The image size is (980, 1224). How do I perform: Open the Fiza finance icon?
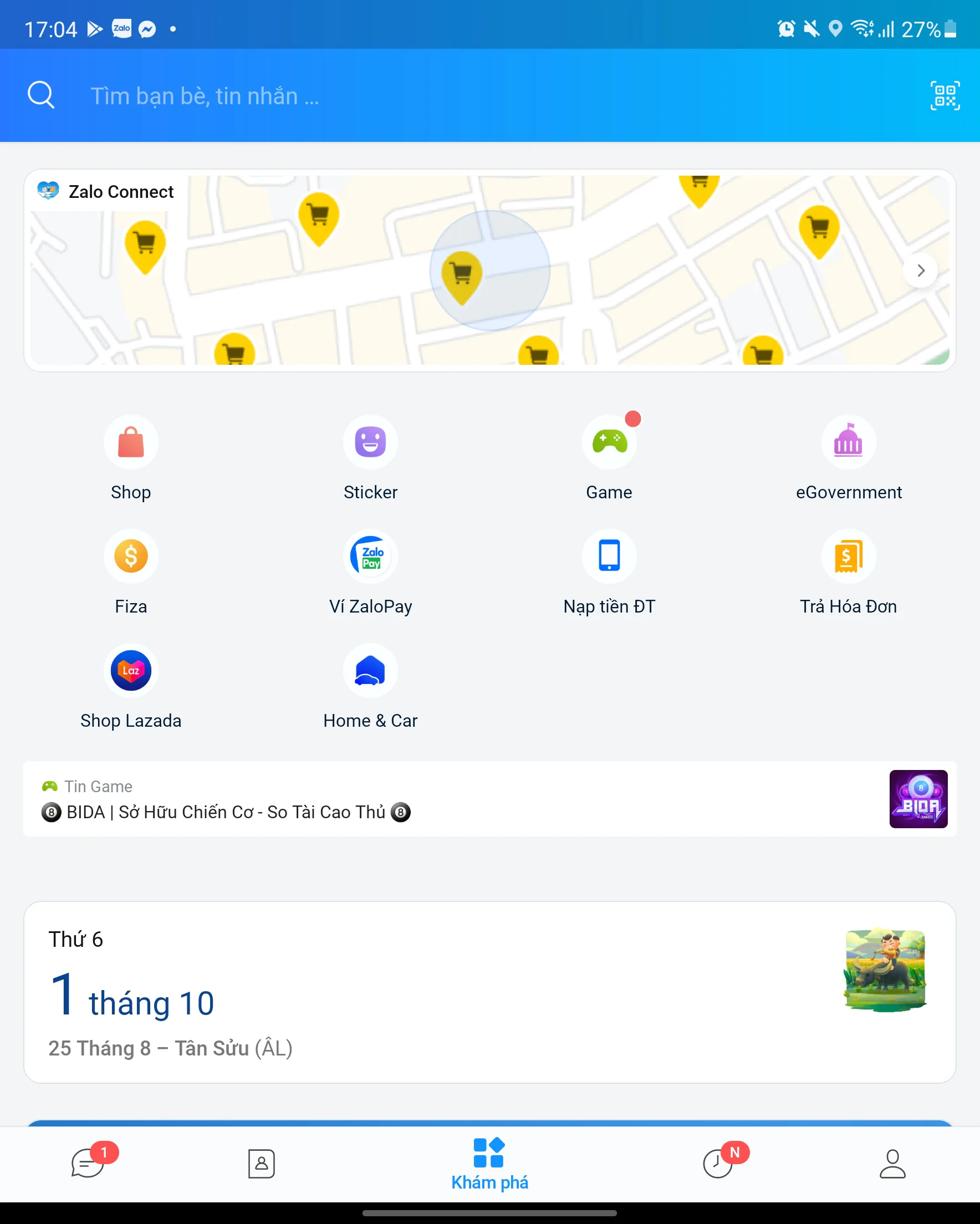click(131, 557)
